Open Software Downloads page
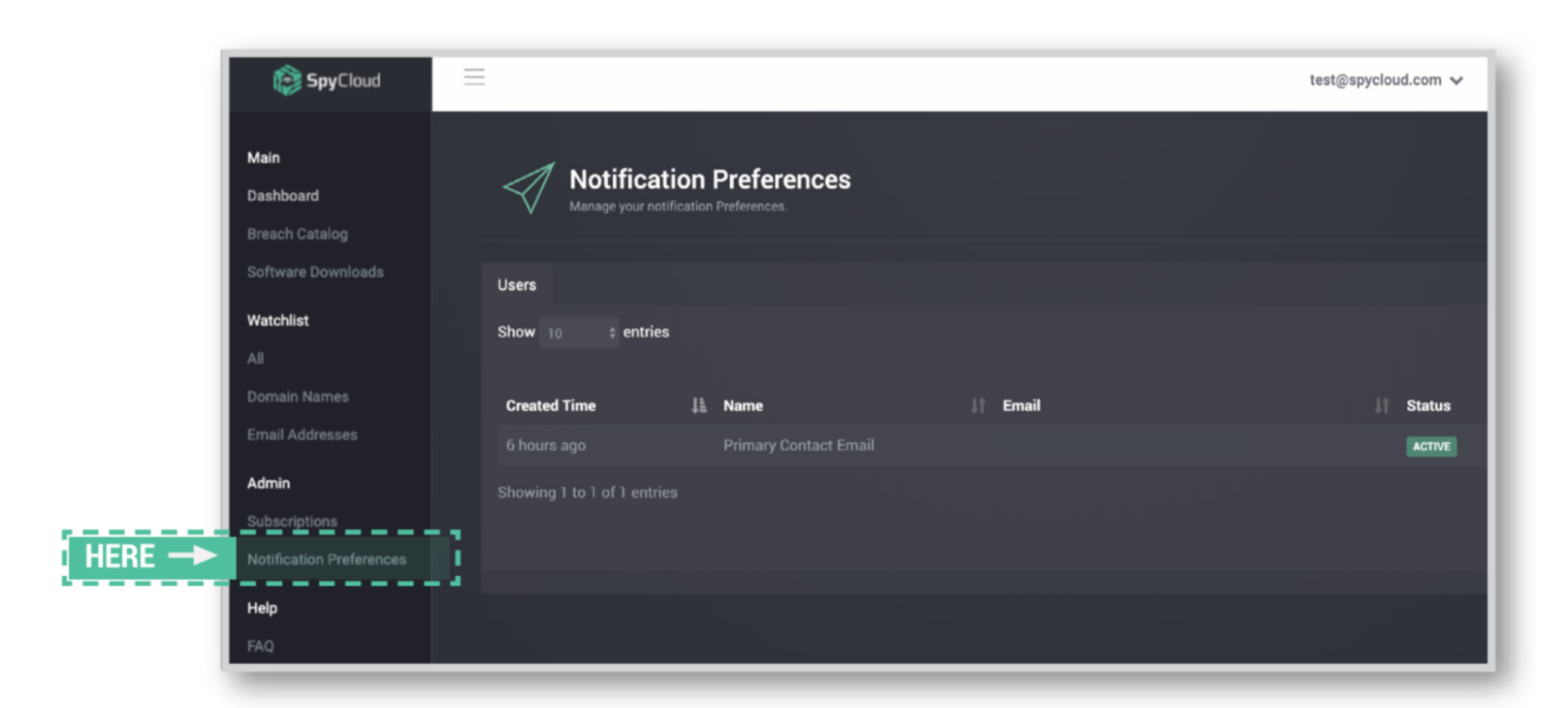Image resolution: width=1568 pixels, height=708 pixels. (315, 272)
